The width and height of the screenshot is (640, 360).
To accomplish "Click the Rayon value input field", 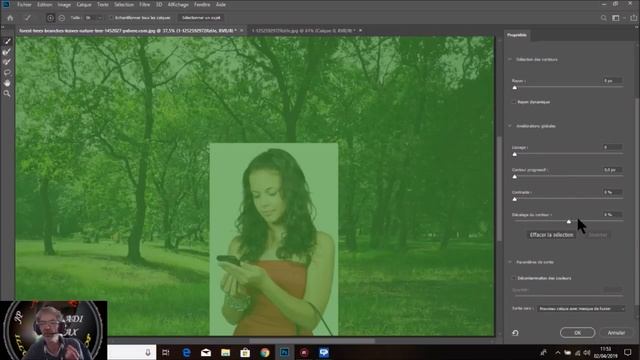I will (x=612, y=81).
